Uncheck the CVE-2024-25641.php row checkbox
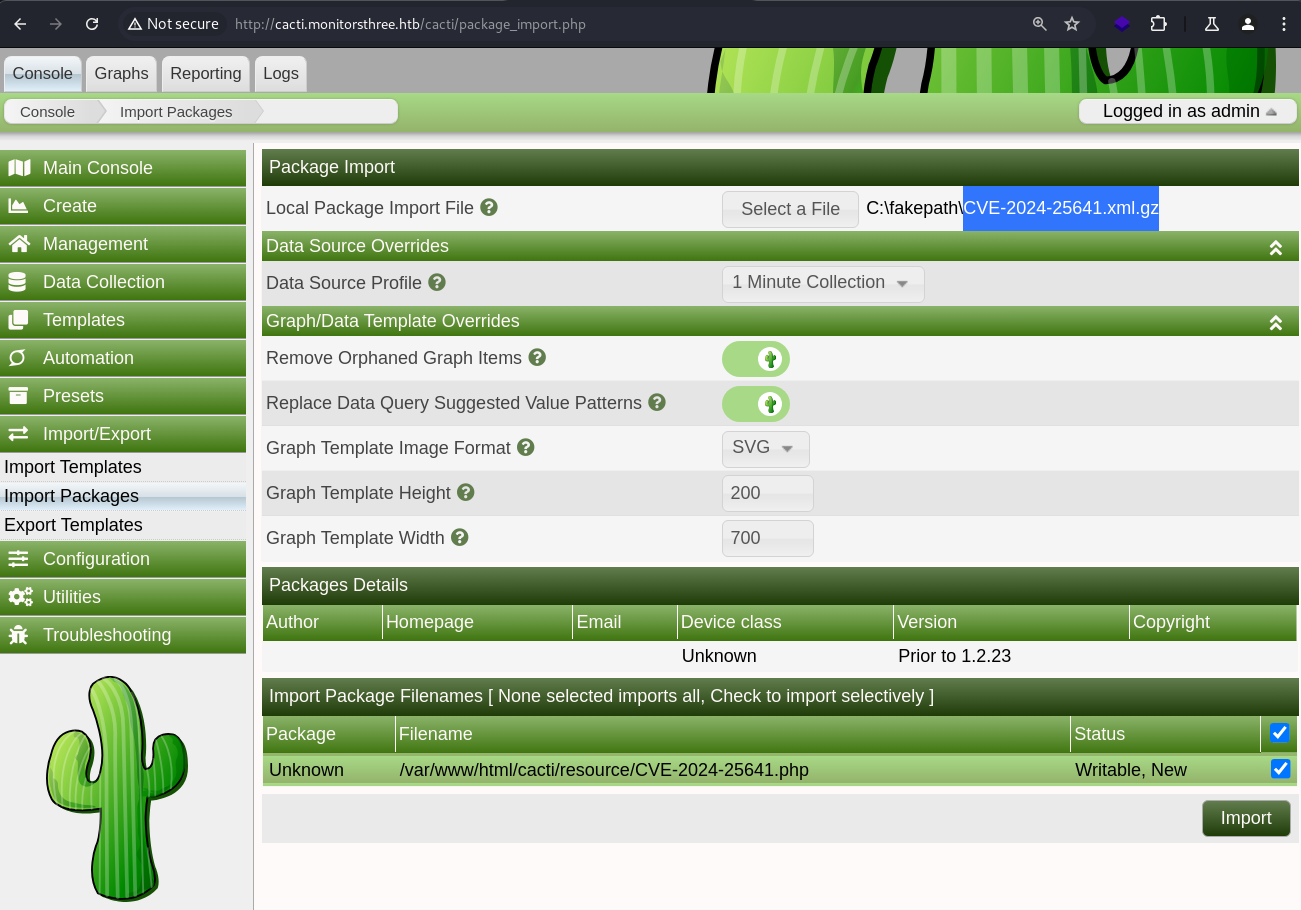Viewport: 1301px width, 910px height. click(x=1280, y=769)
